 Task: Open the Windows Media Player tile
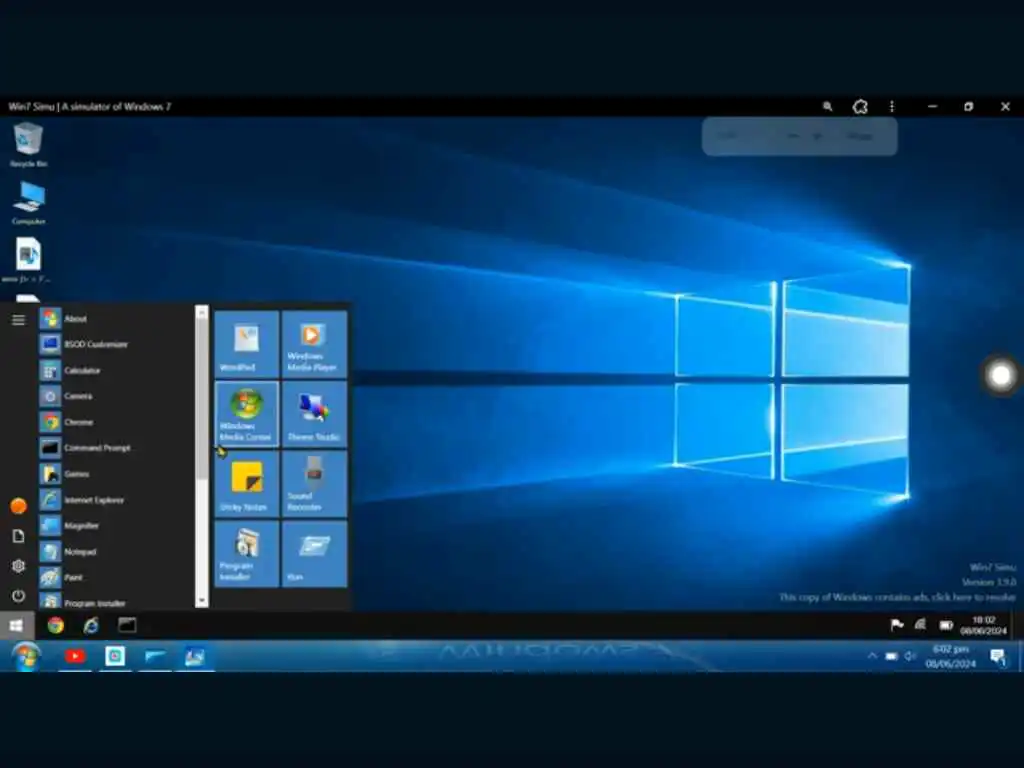(x=314, y=344)
